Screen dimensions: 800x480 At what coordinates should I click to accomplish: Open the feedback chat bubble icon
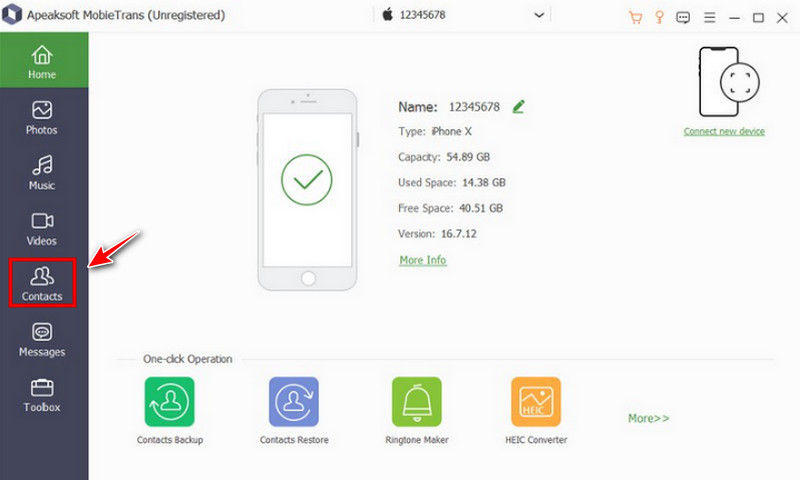tap(683, 18)
